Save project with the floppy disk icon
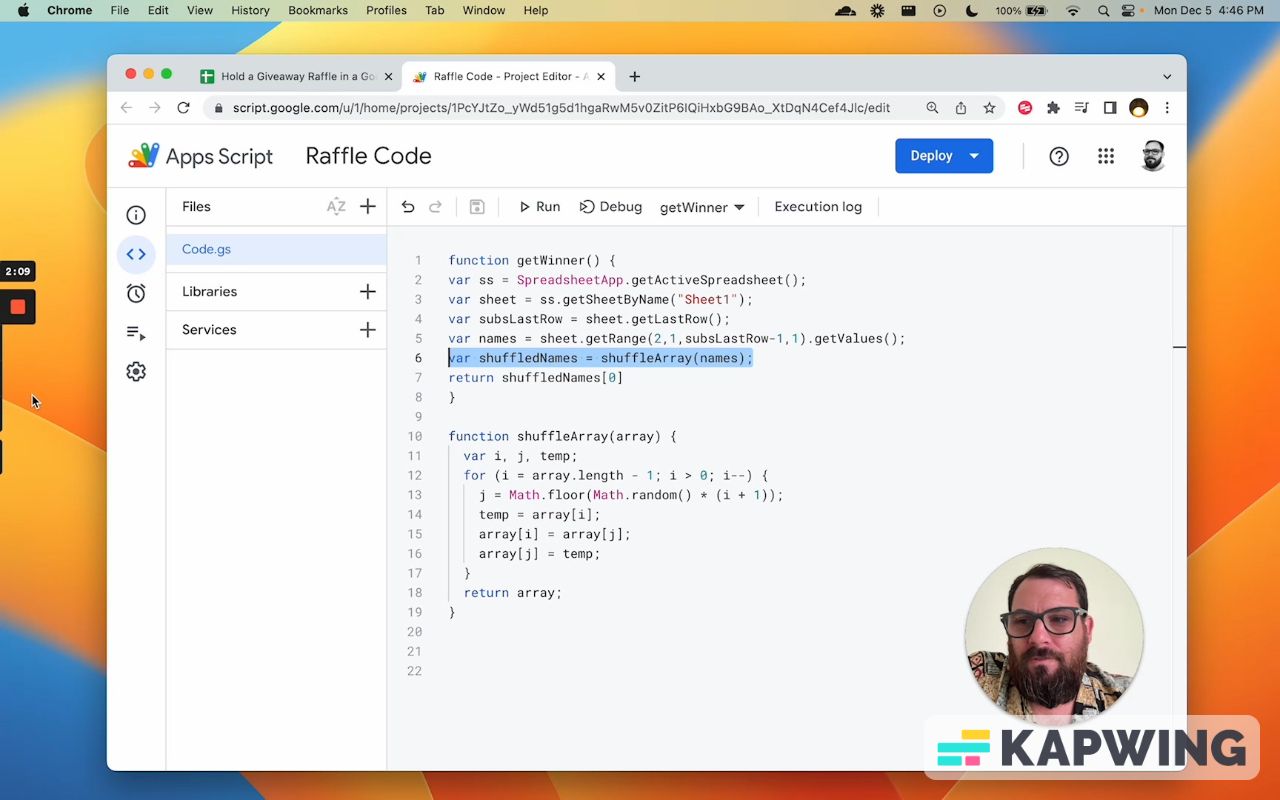This screenshot has width=1280, height=800. point(477,207)
